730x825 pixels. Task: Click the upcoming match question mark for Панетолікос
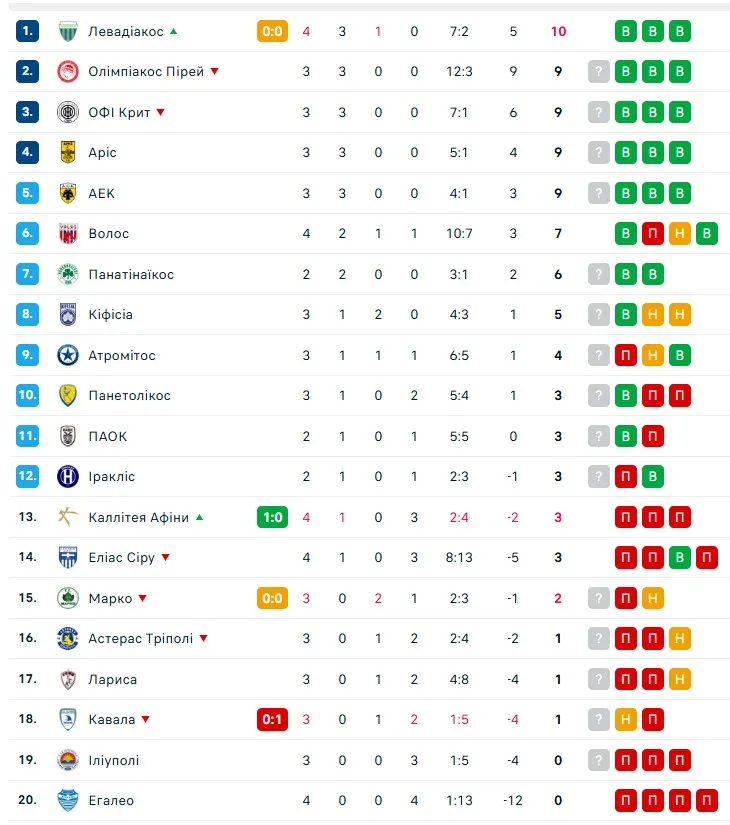click(599, 395)
